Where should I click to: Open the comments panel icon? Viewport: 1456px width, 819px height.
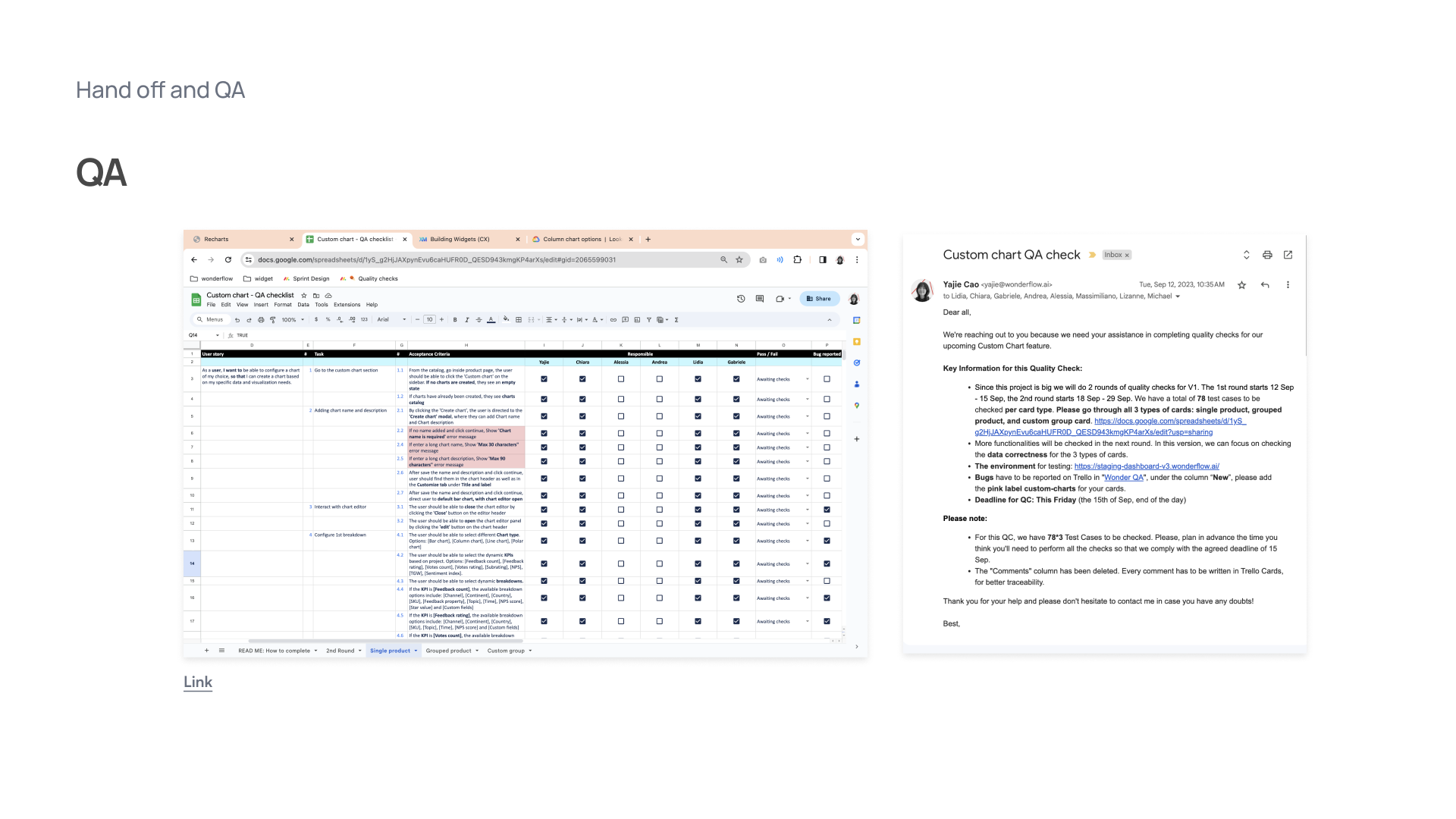[760, 299]
